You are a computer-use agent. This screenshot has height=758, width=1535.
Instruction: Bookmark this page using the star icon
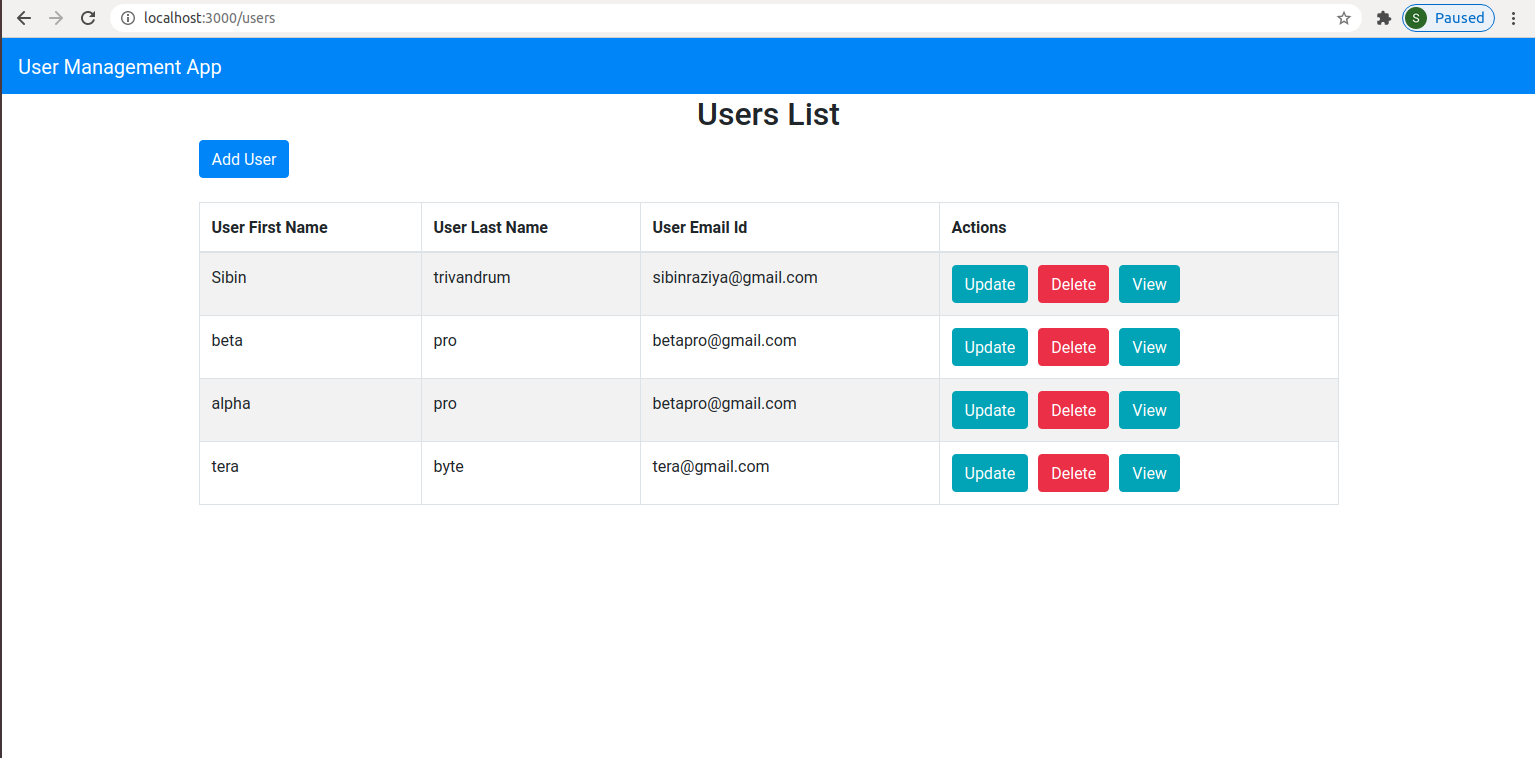pos(1344,18)
